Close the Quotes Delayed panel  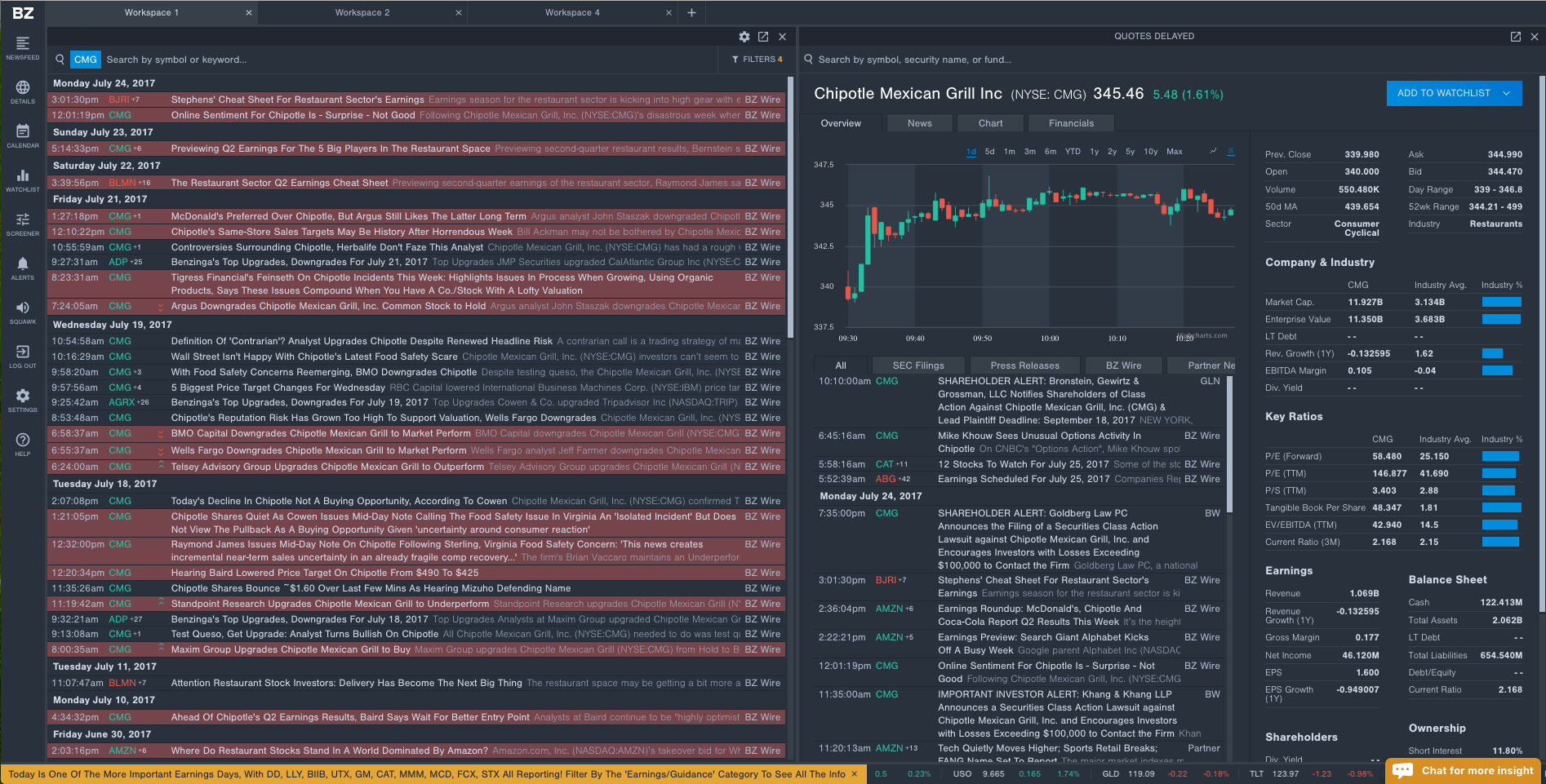(x=1535, y=37)
